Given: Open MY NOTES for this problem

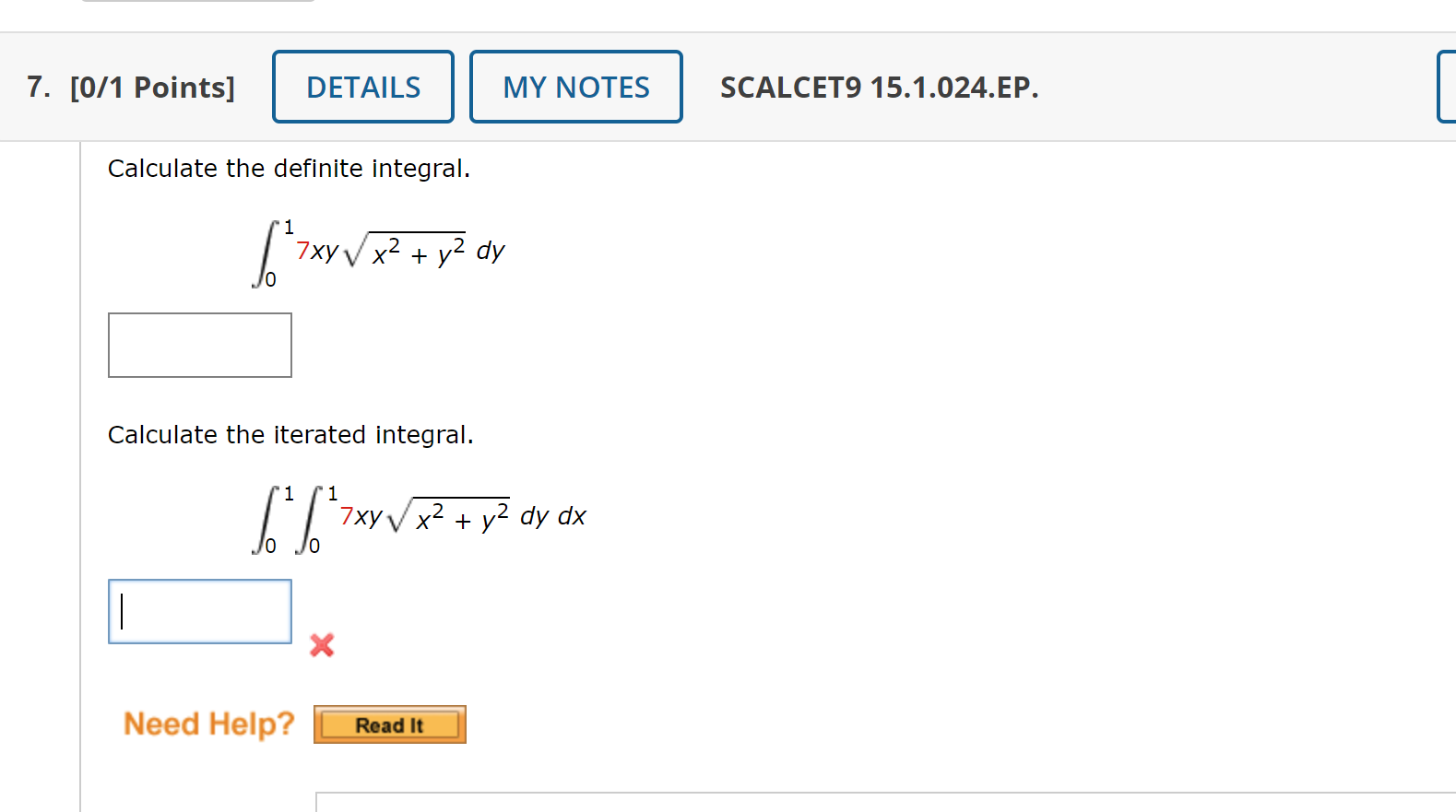Looking at the screenshot, I should (575, 86).
